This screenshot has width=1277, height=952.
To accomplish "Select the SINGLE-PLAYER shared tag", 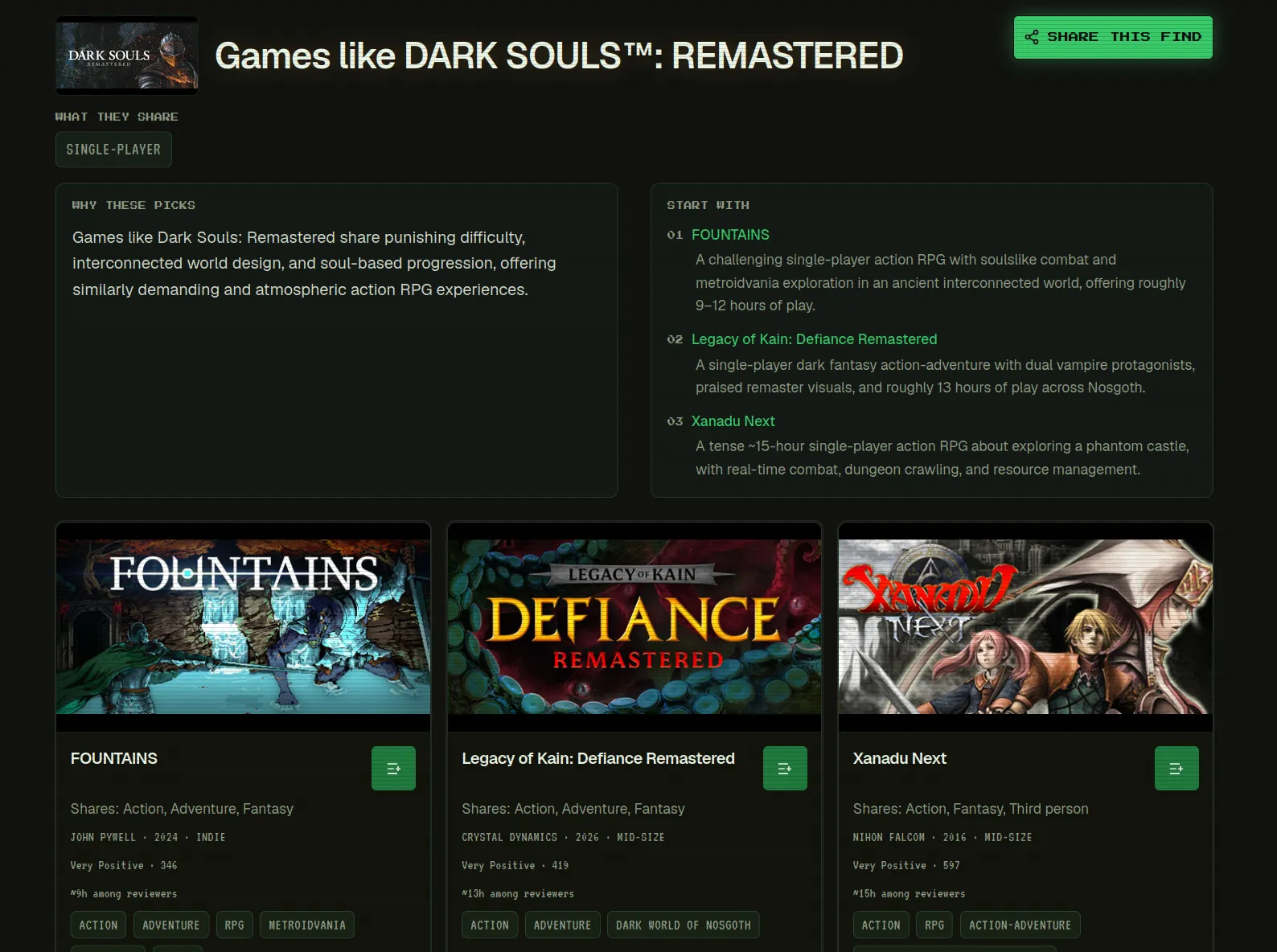I will click(x=113, y=150).
